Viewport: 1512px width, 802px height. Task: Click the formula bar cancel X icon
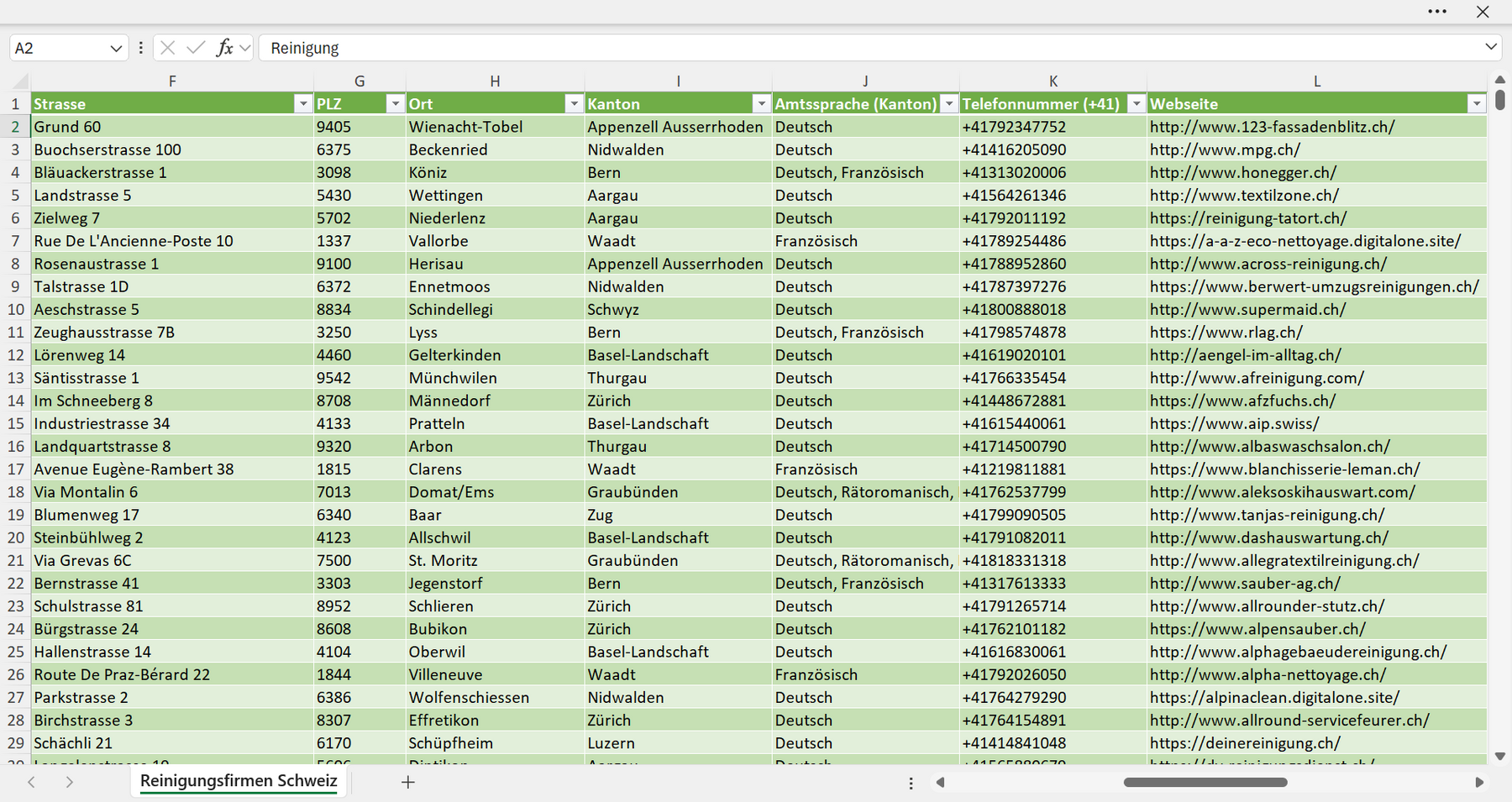(168, 48)
